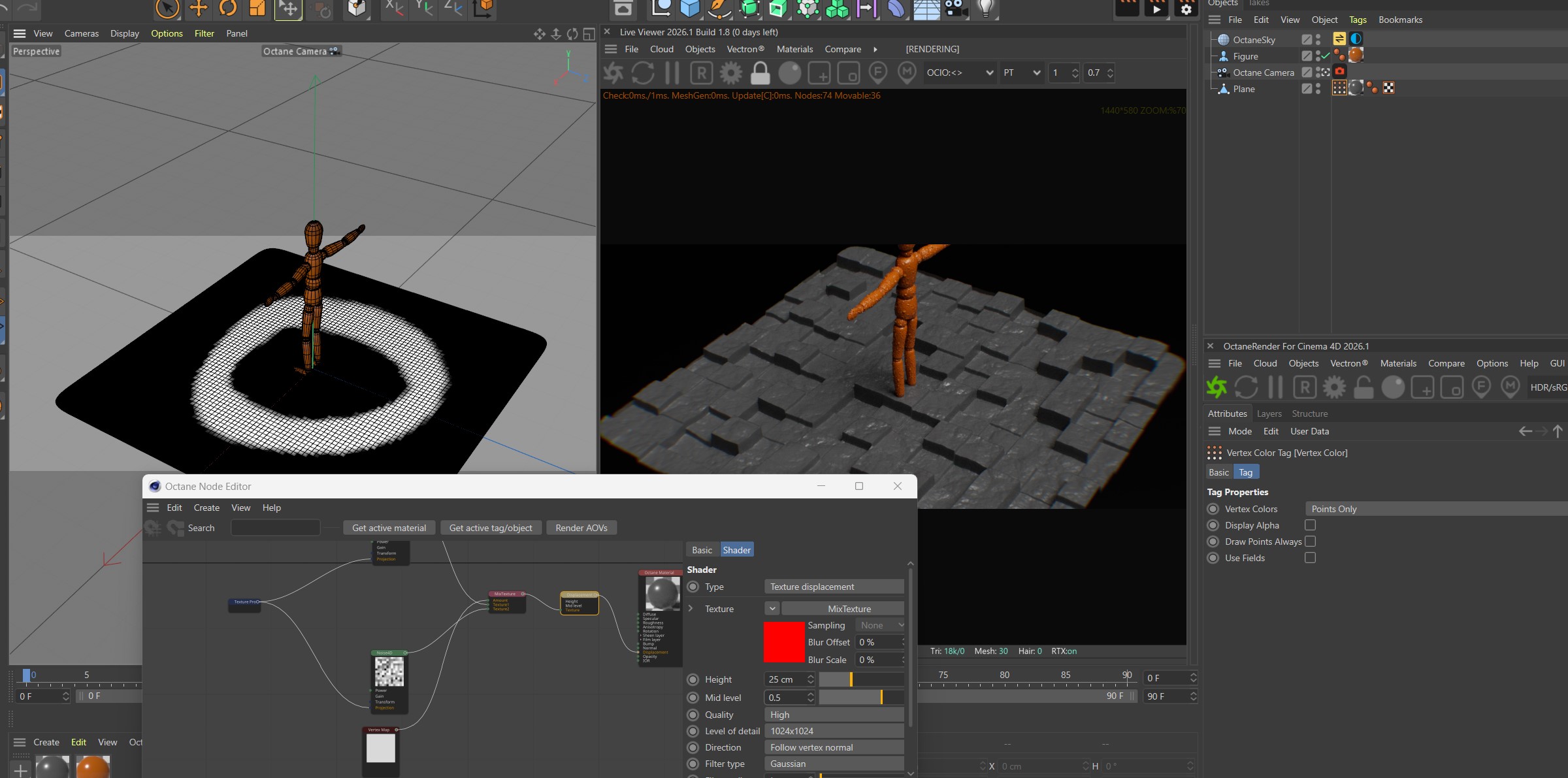Enable the Display Alpha checkbox

pyautogui.click(x=1310, y=525)
